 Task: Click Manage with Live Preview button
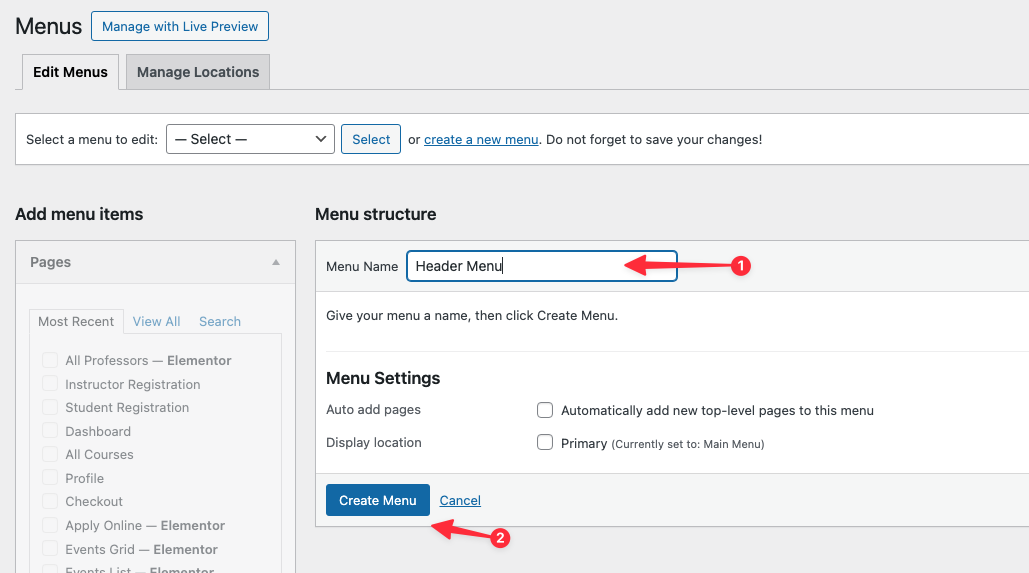[x=180, y=26]
